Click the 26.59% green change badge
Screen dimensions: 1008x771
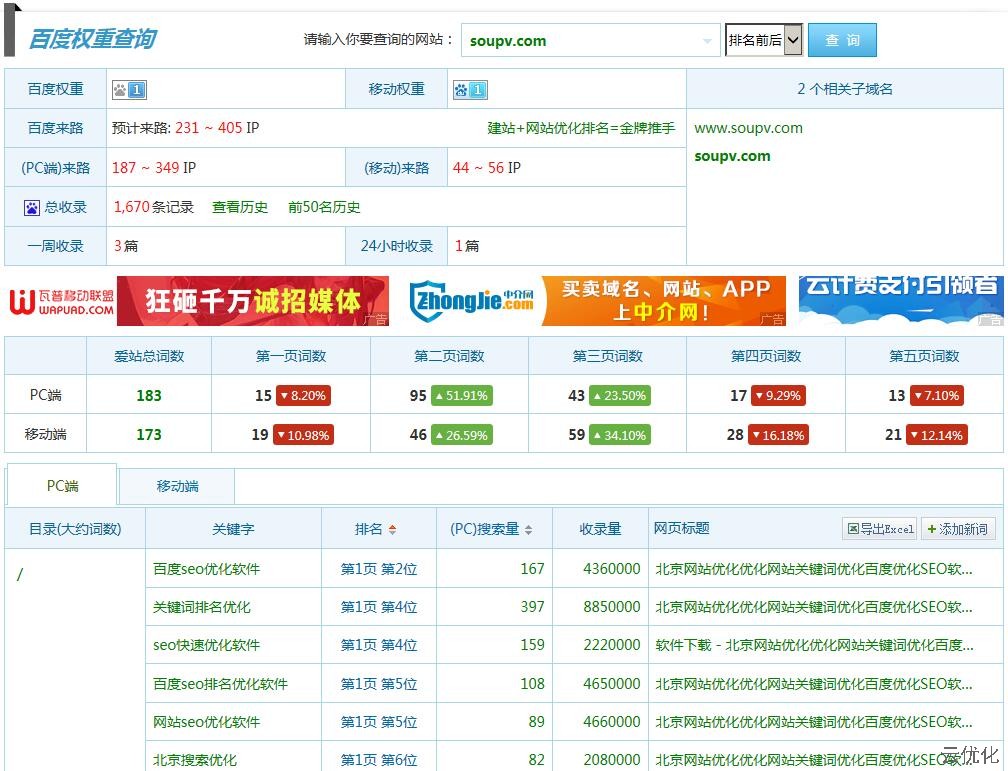462,435
